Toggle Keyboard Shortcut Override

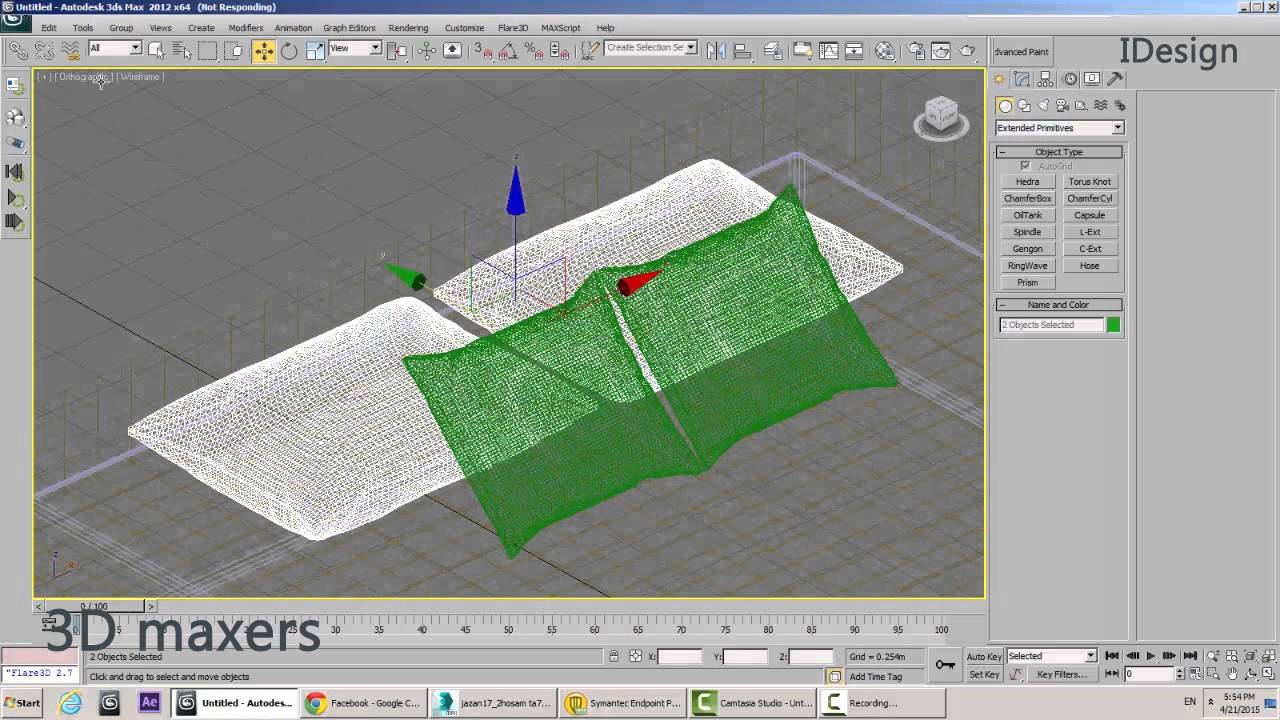(x=453, y=50)
